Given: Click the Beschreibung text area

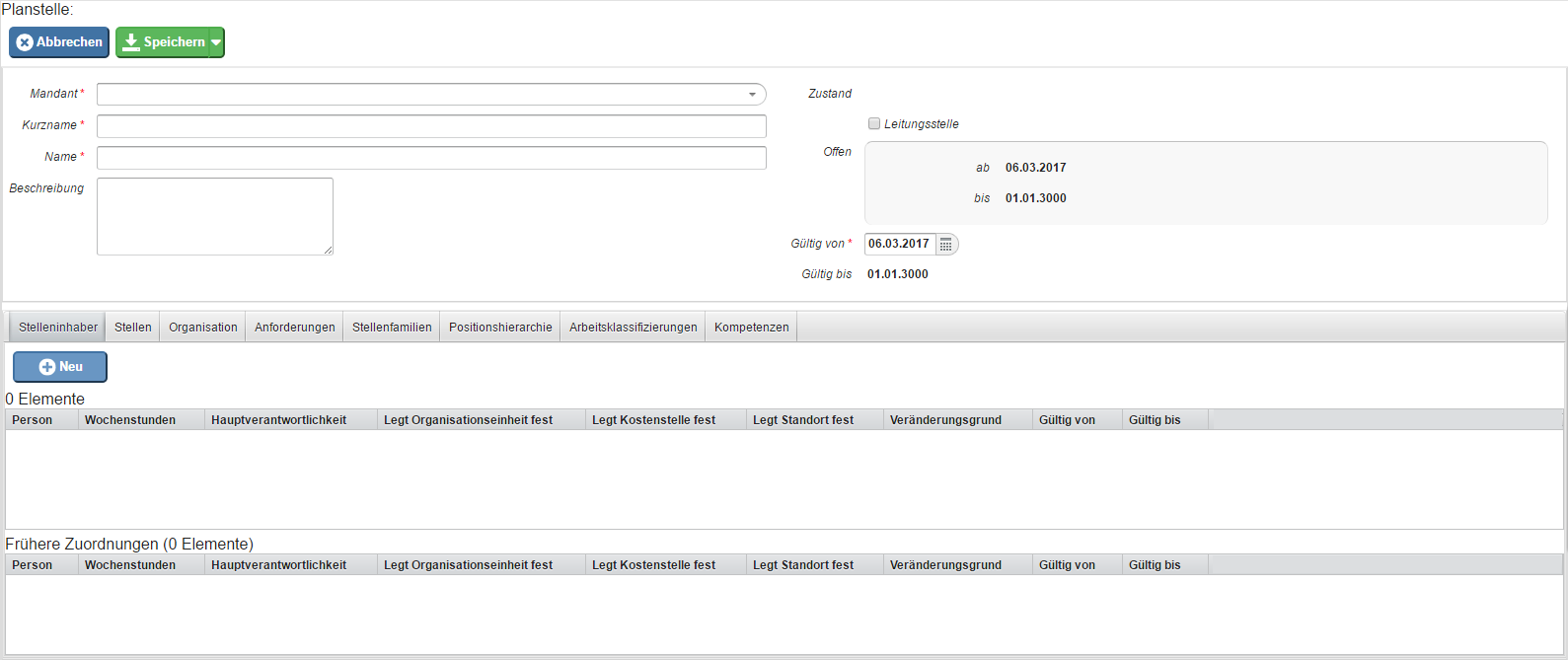Looking at the screenshot, I should pos(214,216).
